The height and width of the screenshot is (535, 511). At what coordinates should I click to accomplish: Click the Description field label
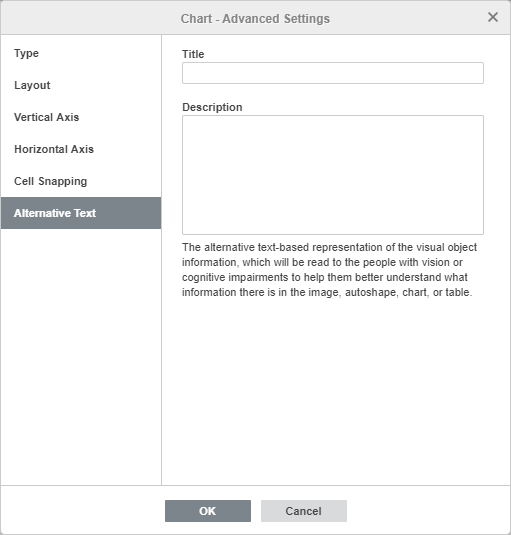pyautogui.click(x=212, y=107)
